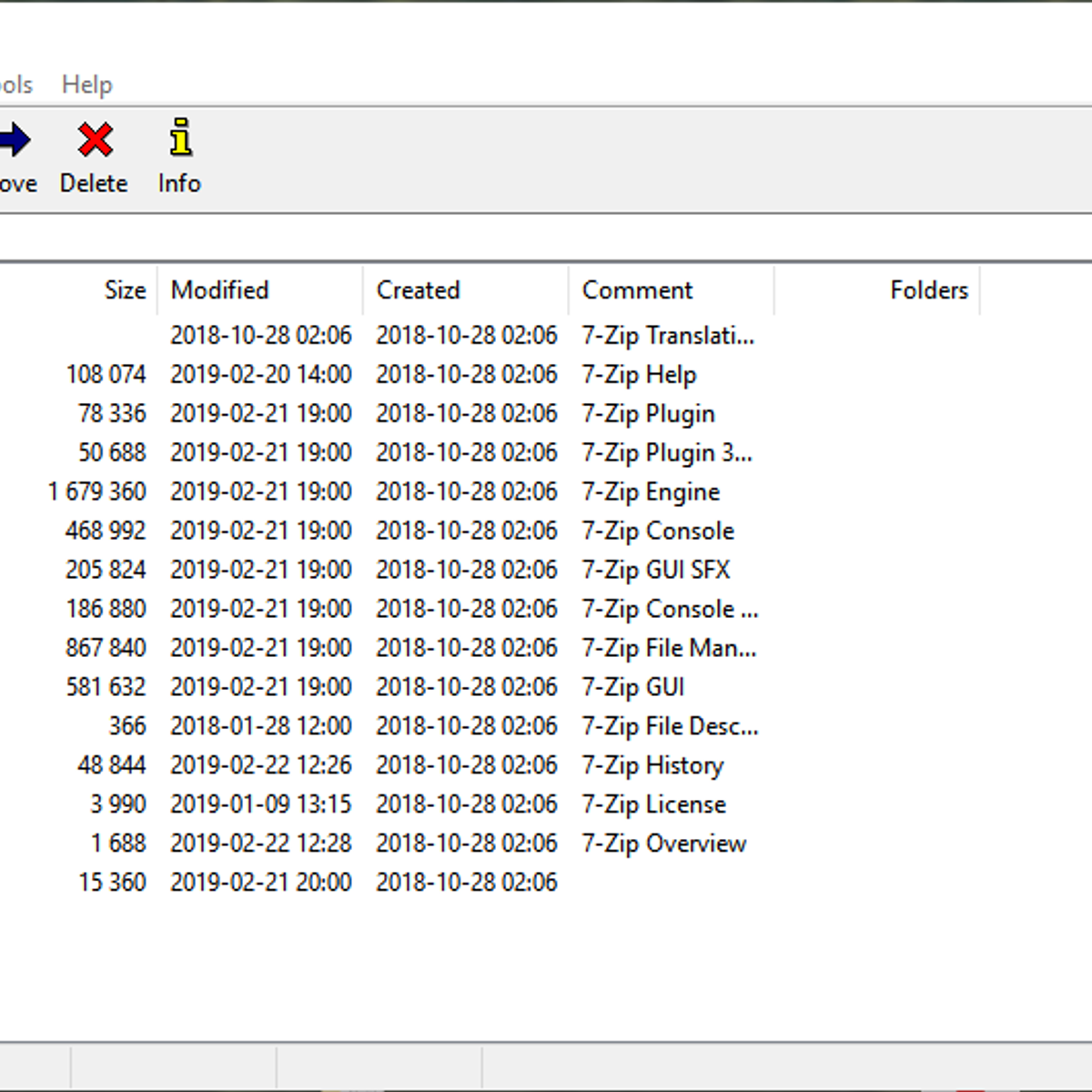Select row with 7-Zip GUI SFX comment
The height and width of the screenshot is (1092, 1092).
click(656, 571)
